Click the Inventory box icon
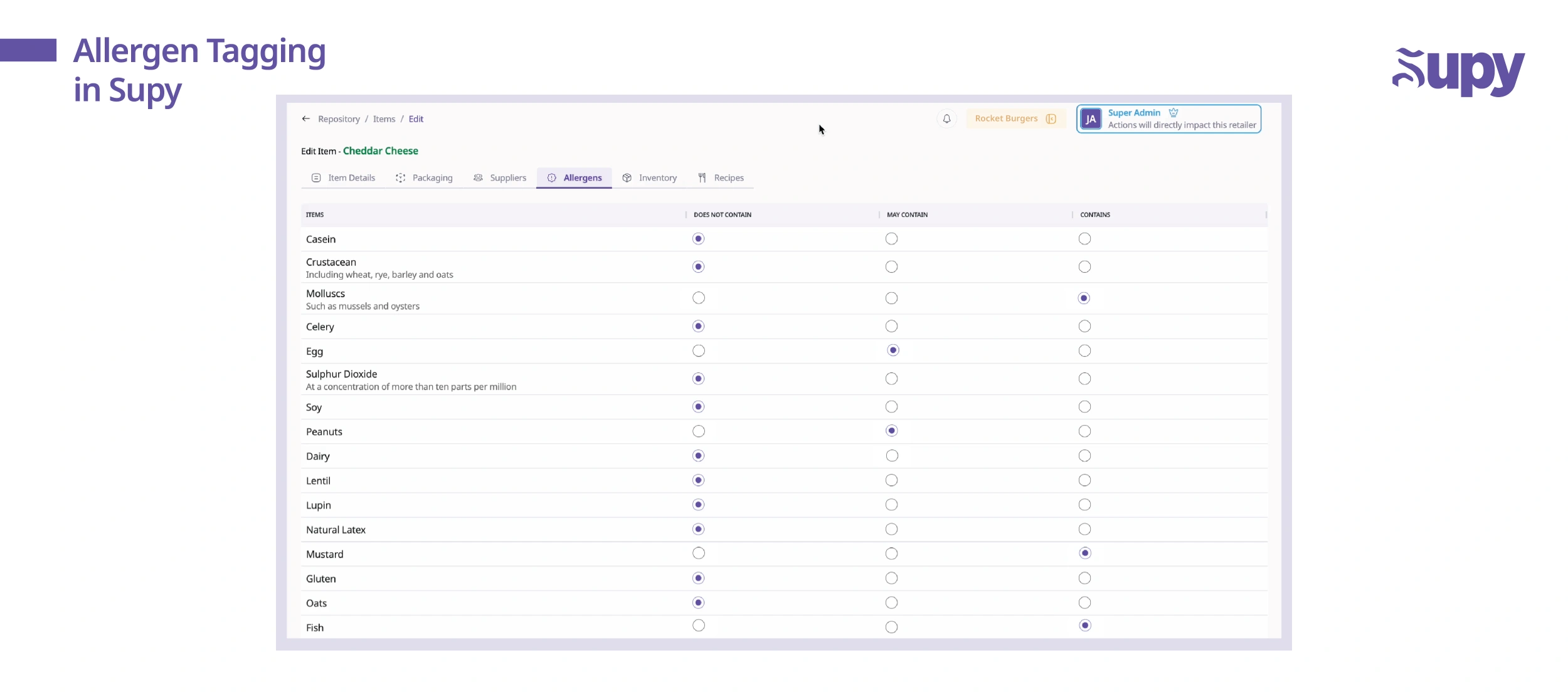 pos(627,178)
